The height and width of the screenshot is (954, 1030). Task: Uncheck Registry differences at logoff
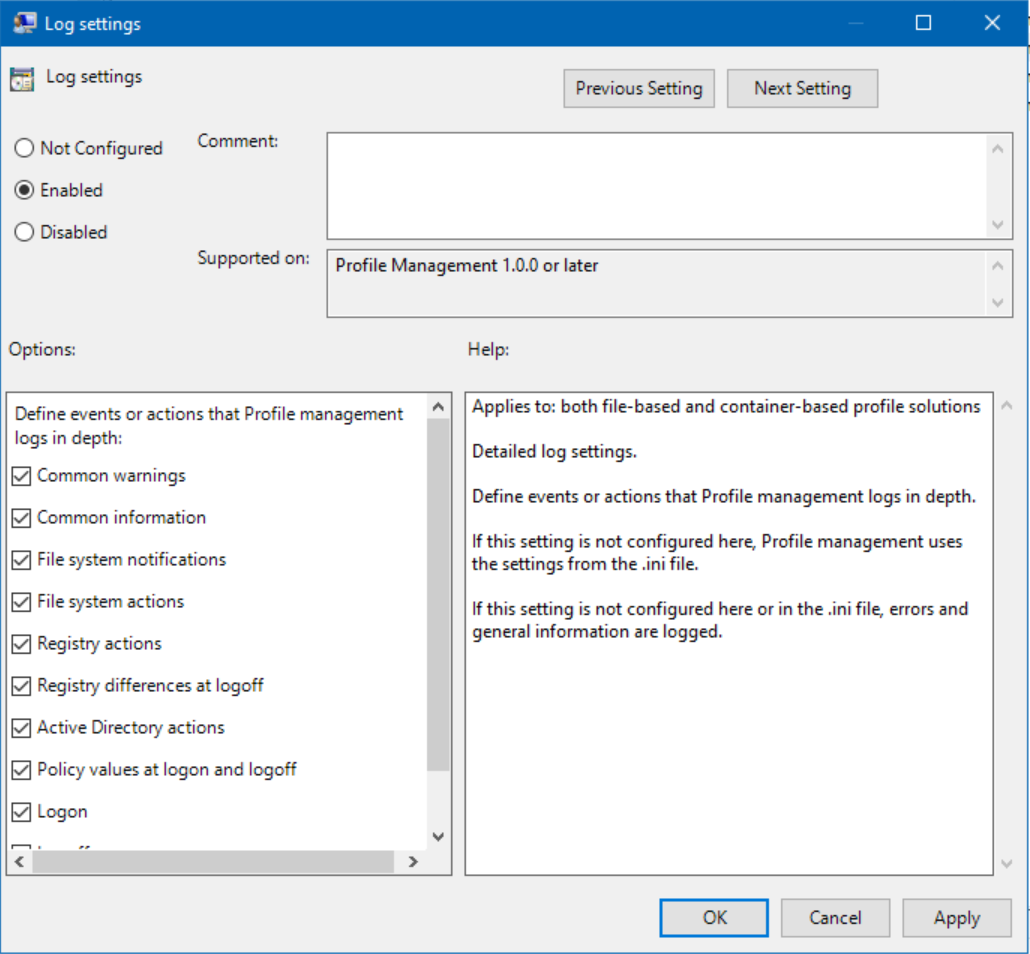pos(21,686)
